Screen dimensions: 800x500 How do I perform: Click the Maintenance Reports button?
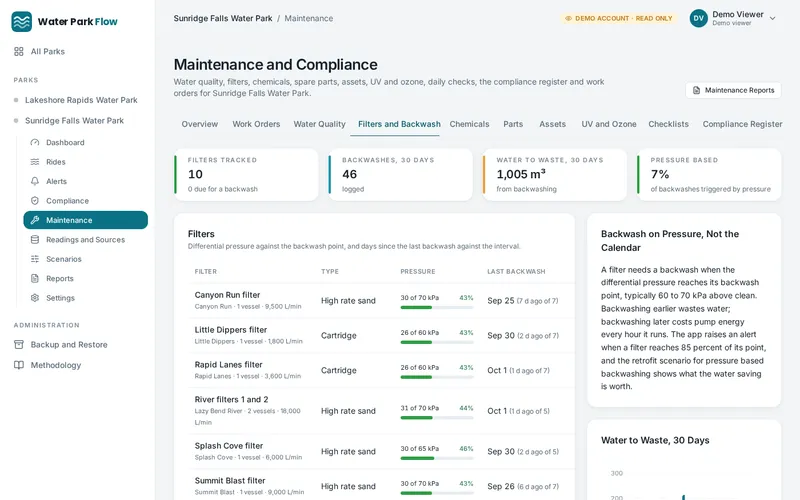(x=733, y=90)
